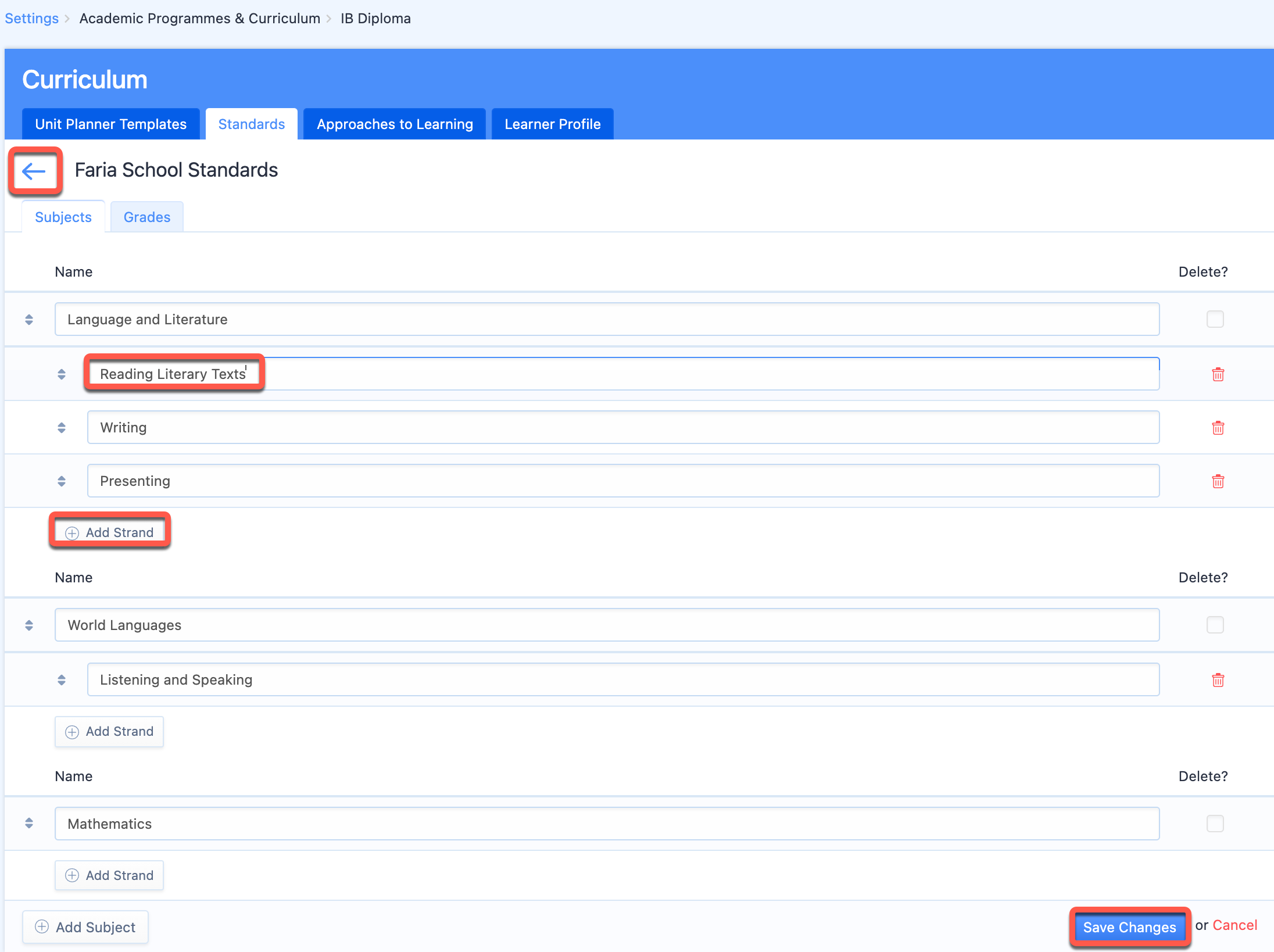The width and height of the screenshot is (1274, 952).
Task: Click IB Diploma breadcrumb item
Action: click(x=375, y=18)
